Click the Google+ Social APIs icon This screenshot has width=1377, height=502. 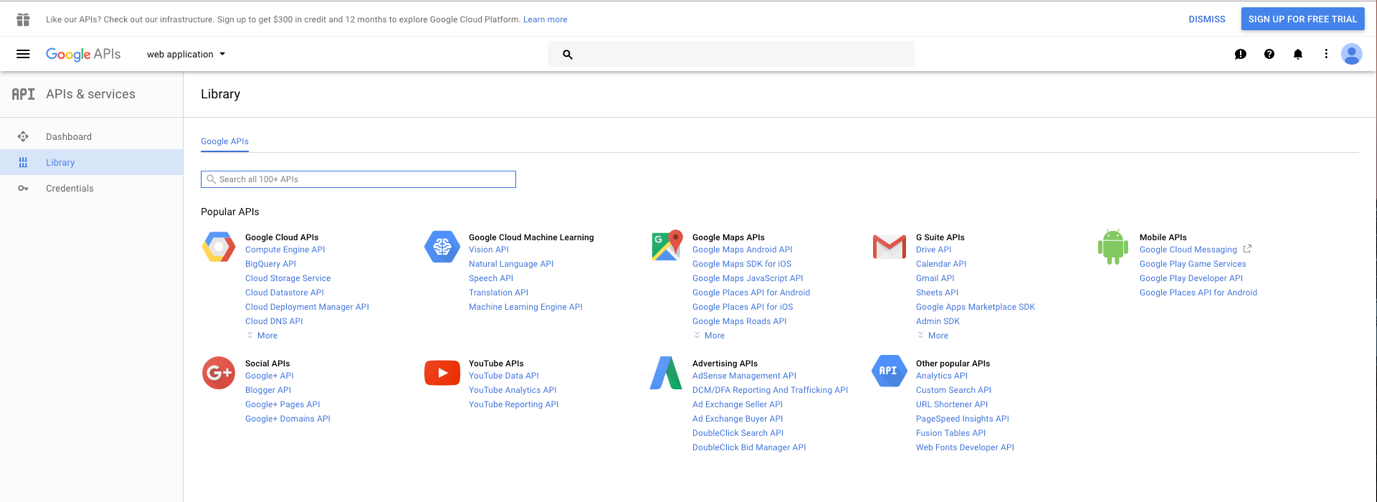218,373
